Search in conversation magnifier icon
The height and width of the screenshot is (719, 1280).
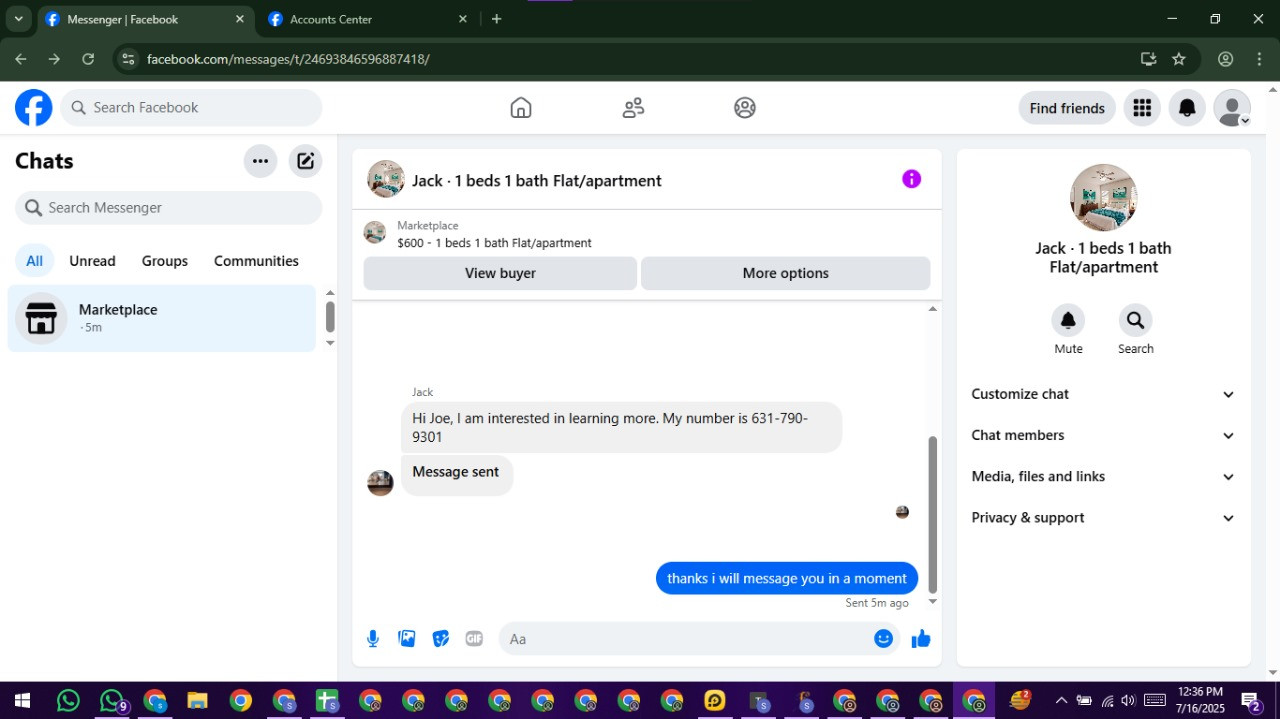tap(1135, 320)
